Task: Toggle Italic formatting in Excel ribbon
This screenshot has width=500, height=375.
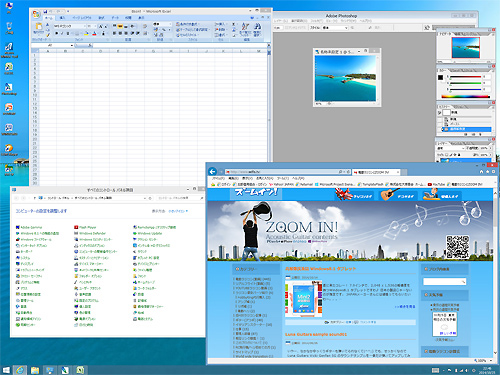Action: 62,33
